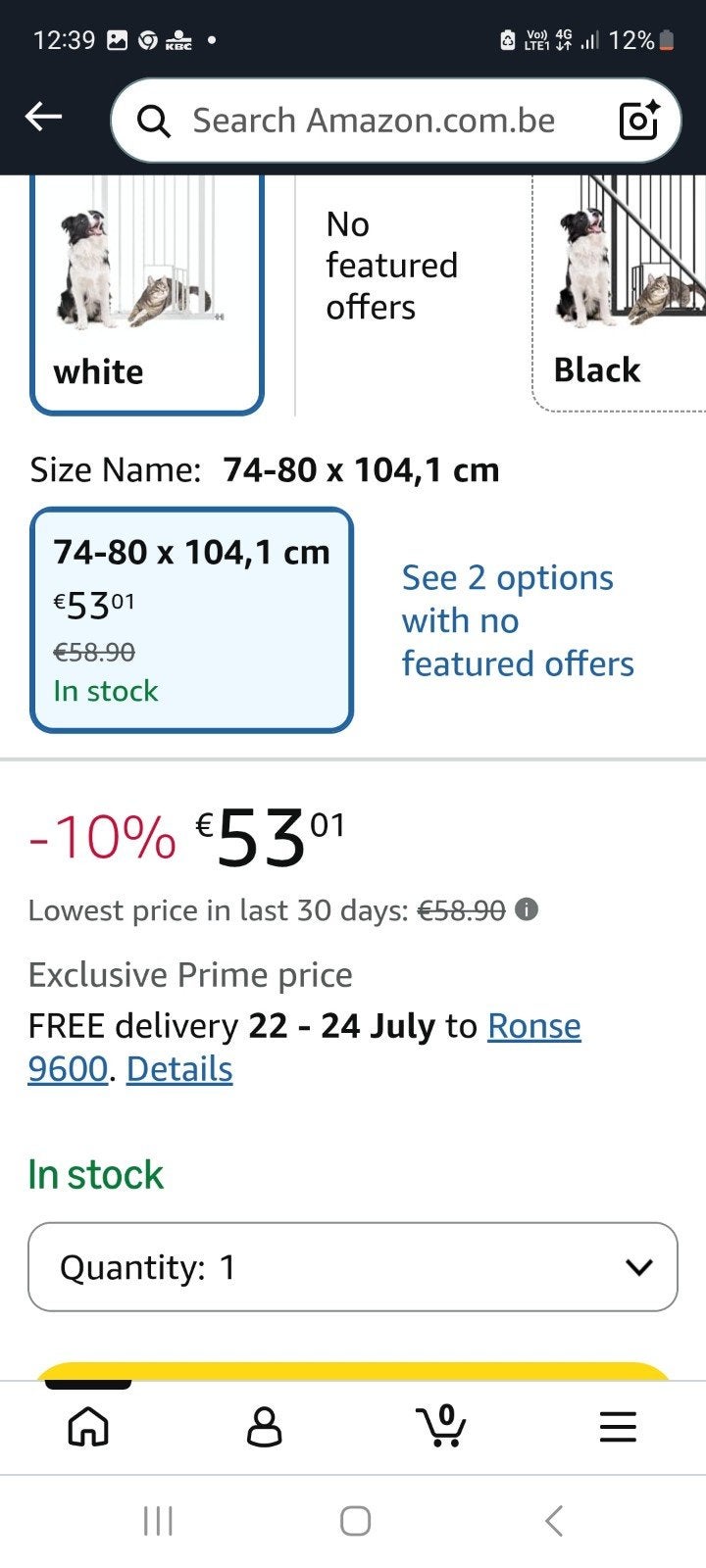Open the Home tab icon
This screenshot has width=706, height=1568.
(x=88, y=1427)
